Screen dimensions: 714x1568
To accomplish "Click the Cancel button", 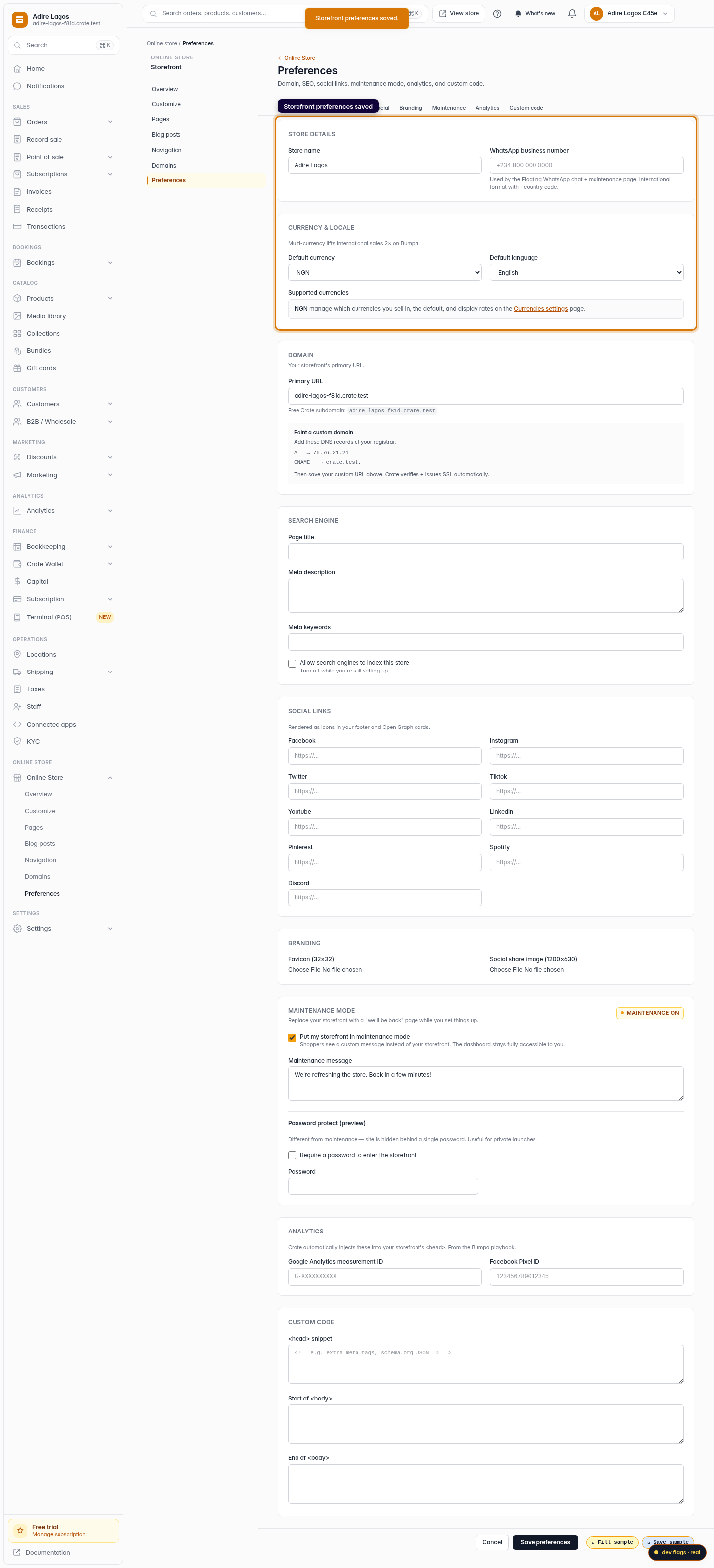I will point(492,1542).
